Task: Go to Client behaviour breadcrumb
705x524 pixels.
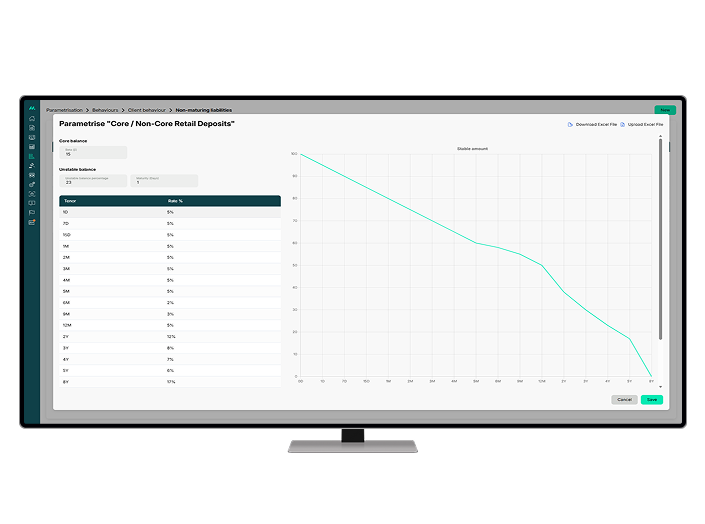Action: pos(147,110)
